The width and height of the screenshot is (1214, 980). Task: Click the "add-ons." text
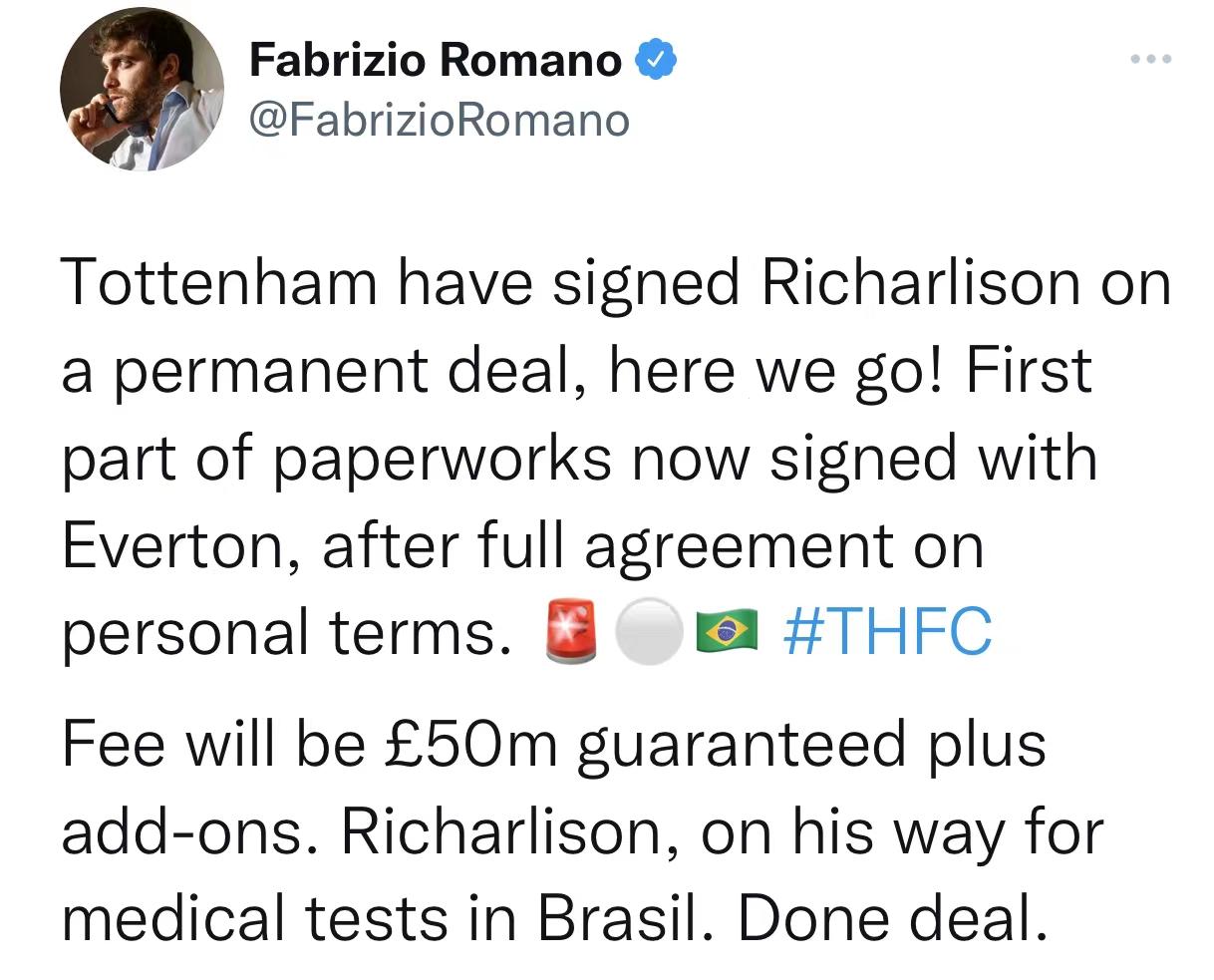(192, 830)
